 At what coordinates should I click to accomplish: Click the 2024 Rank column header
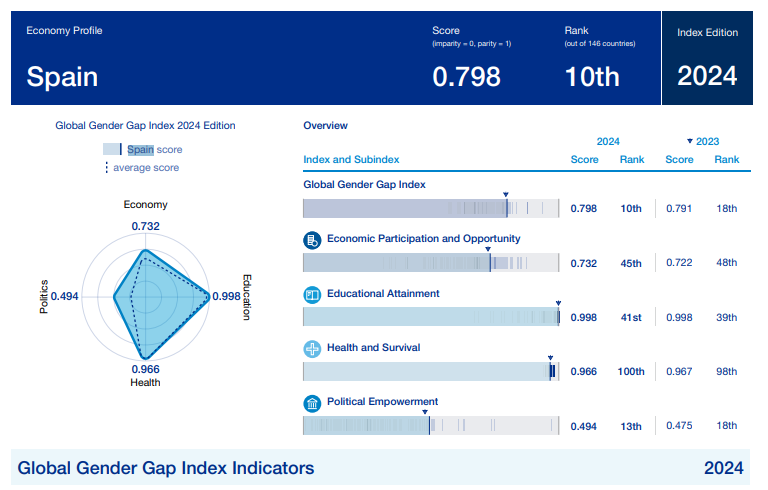(632, 159)
